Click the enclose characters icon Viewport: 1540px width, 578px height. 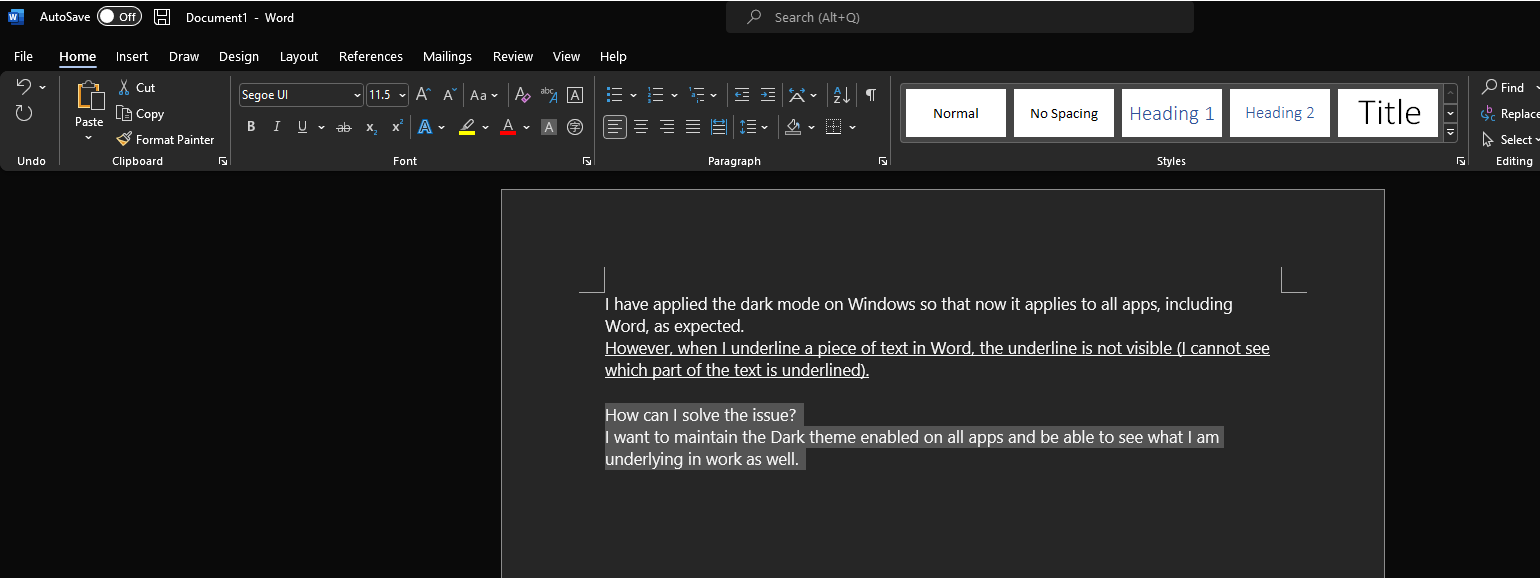(575, 127)
